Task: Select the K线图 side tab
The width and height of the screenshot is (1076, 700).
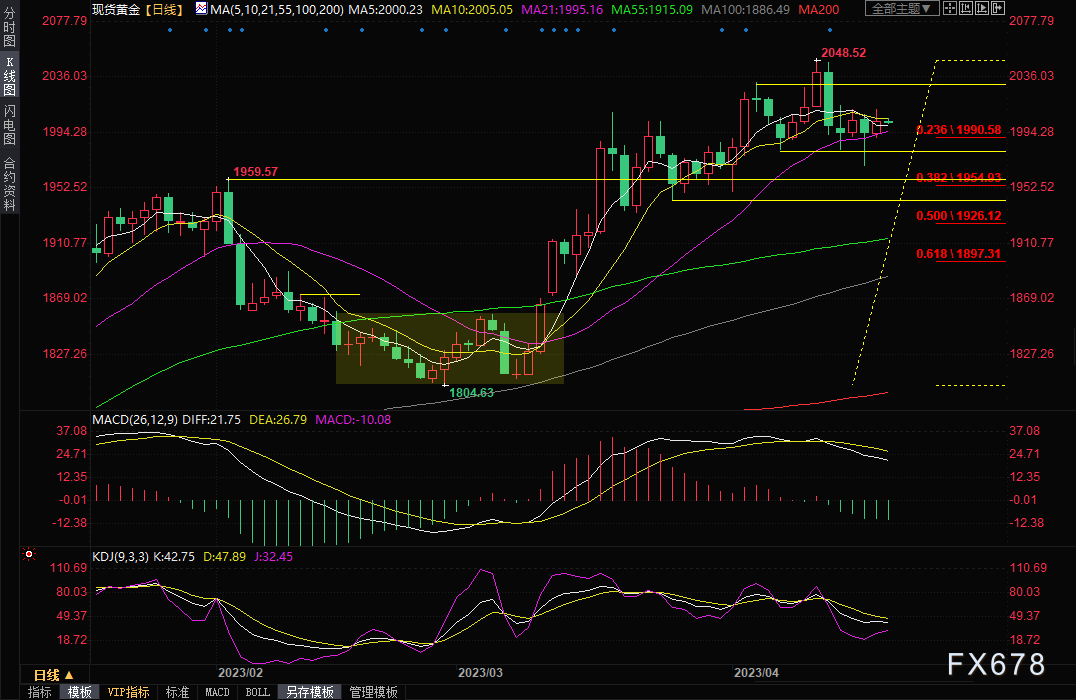Action: pyautogui.click(x=9, y=75)
